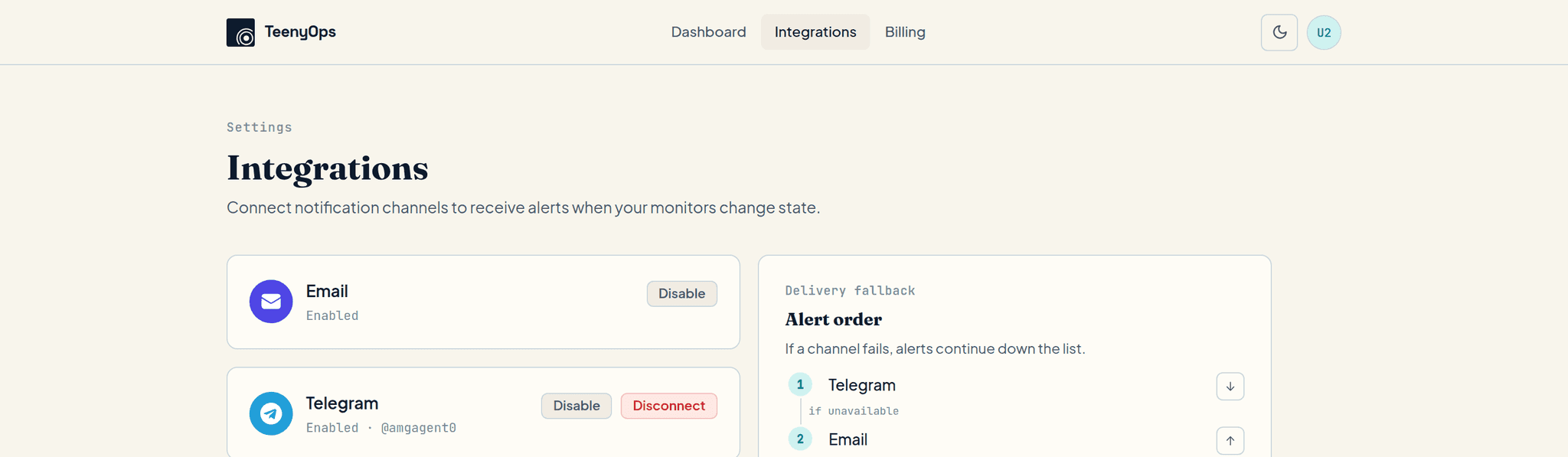Click the Email card title

[x=327, y=291]
